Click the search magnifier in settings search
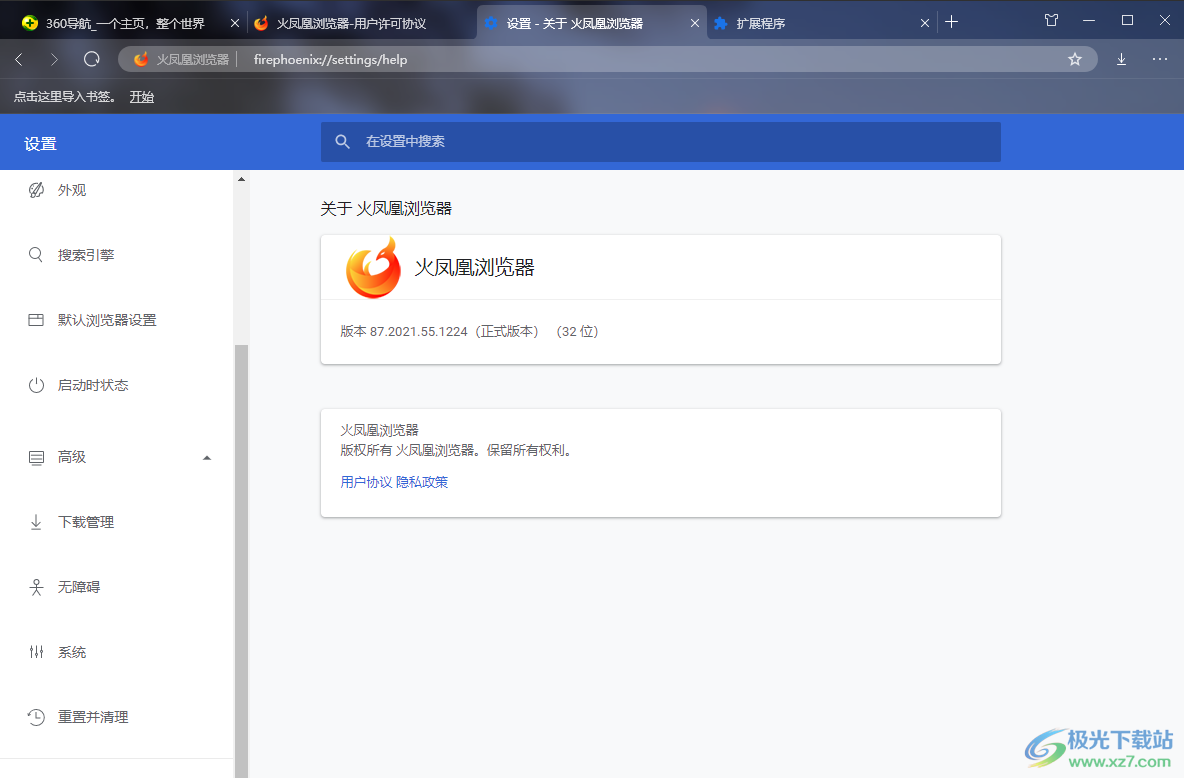Screen dimensions: 1184x778 pos(342,141)
